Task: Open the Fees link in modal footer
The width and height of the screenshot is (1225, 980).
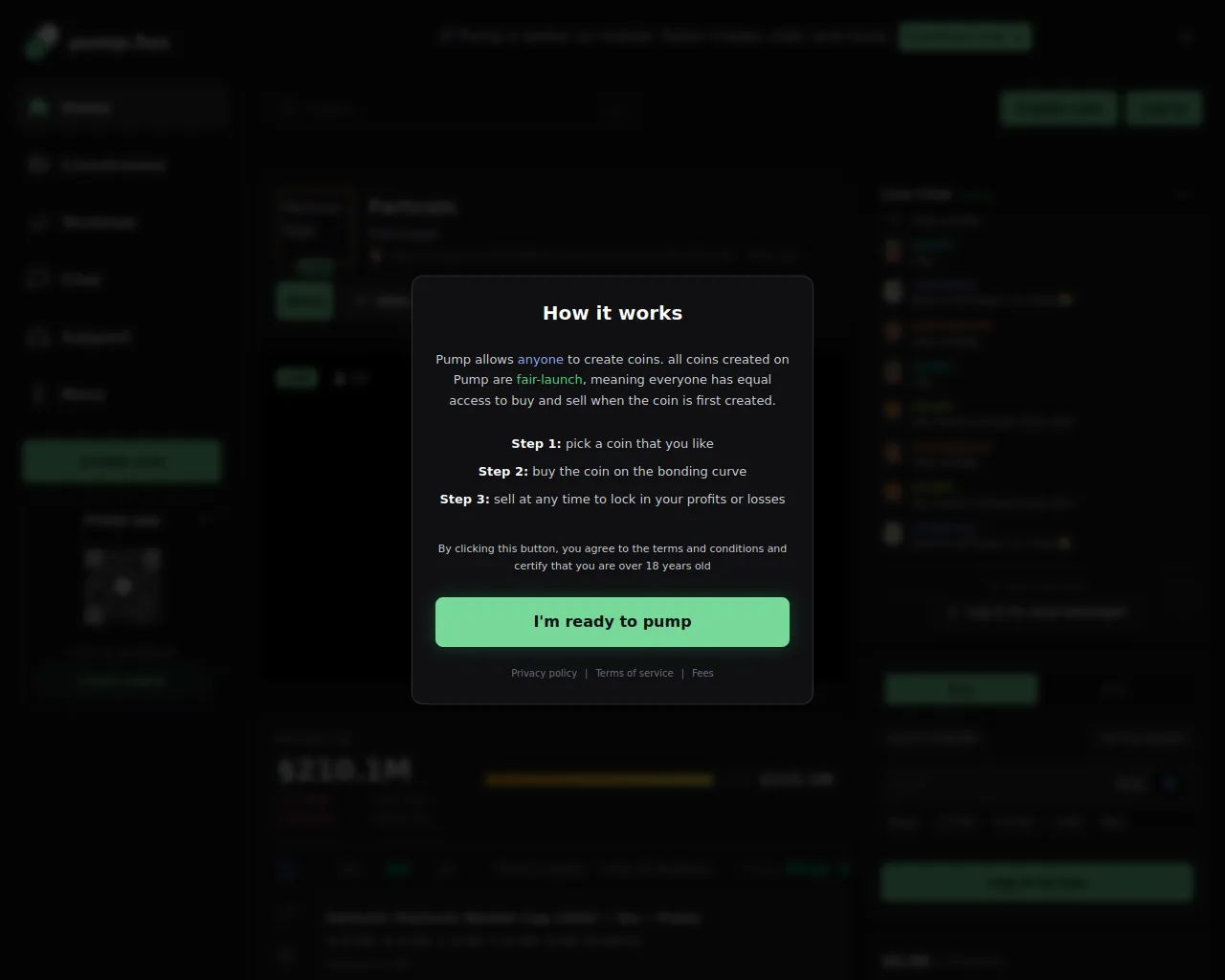Action: (702, 673)
